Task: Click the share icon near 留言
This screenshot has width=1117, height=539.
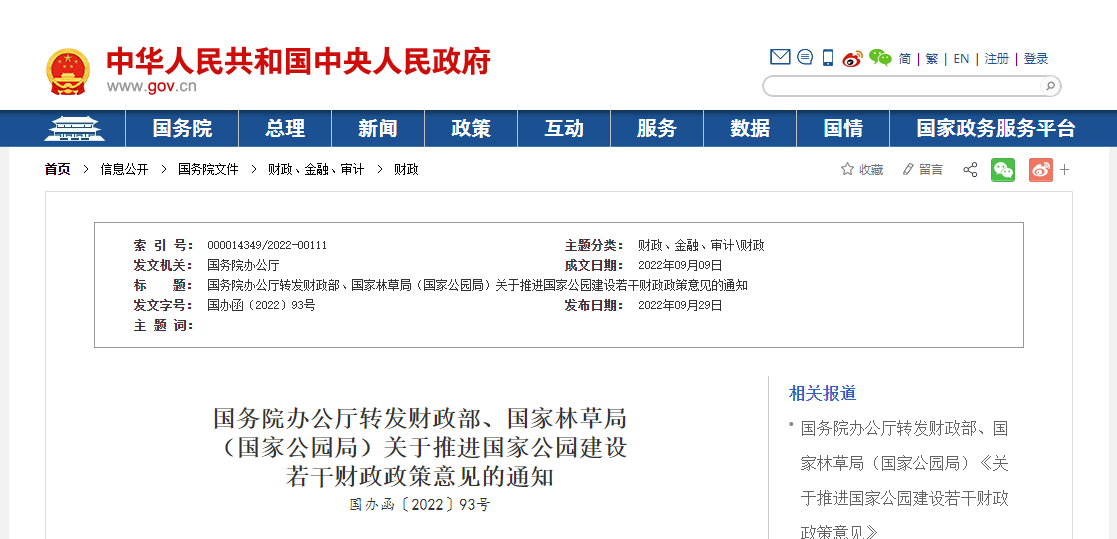Action: click(x=970, y=169)
